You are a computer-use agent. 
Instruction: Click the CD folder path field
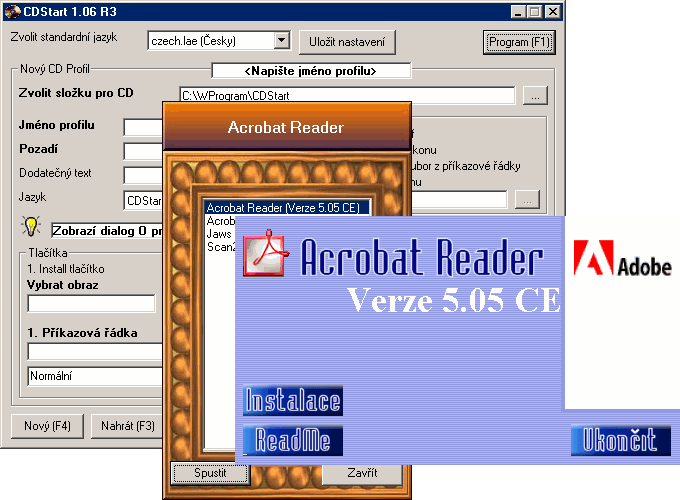347,96
